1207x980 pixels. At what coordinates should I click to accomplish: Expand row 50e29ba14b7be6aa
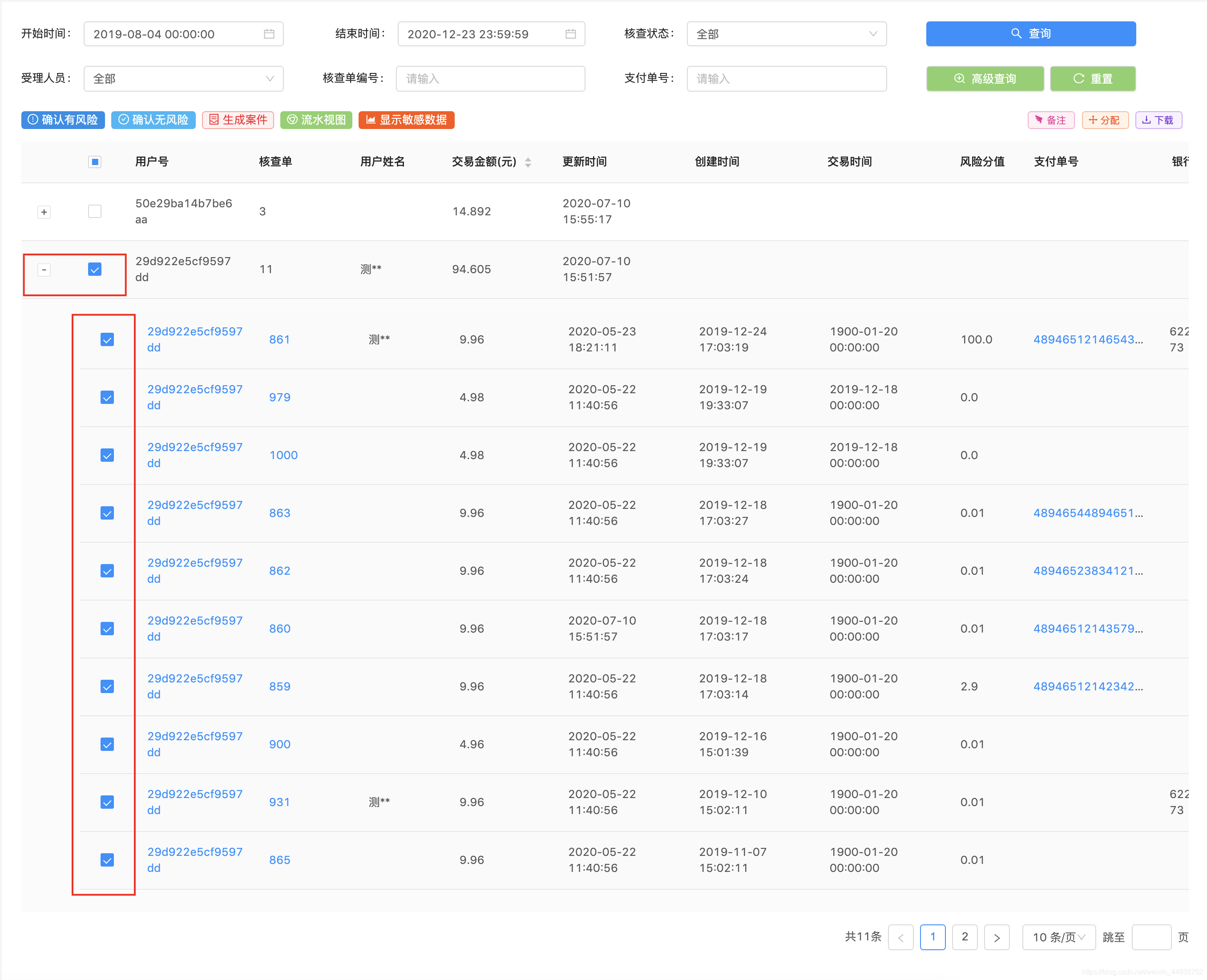tap(44, 212)
